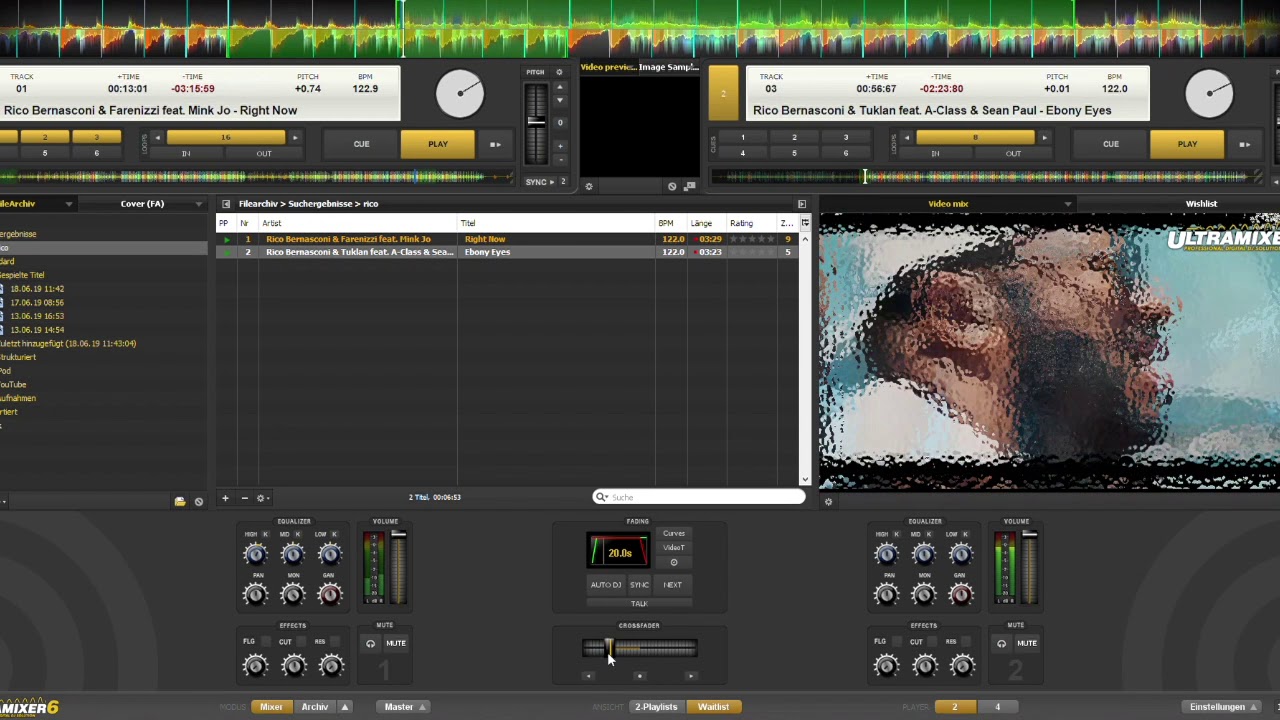Expand the Einstellungen menu

[x=1223, y=707]
